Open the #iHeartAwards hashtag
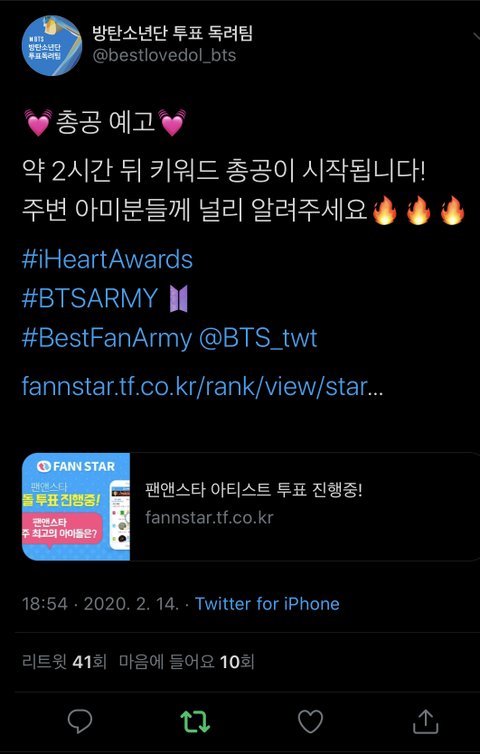480x754 pixels. (107, 260)
